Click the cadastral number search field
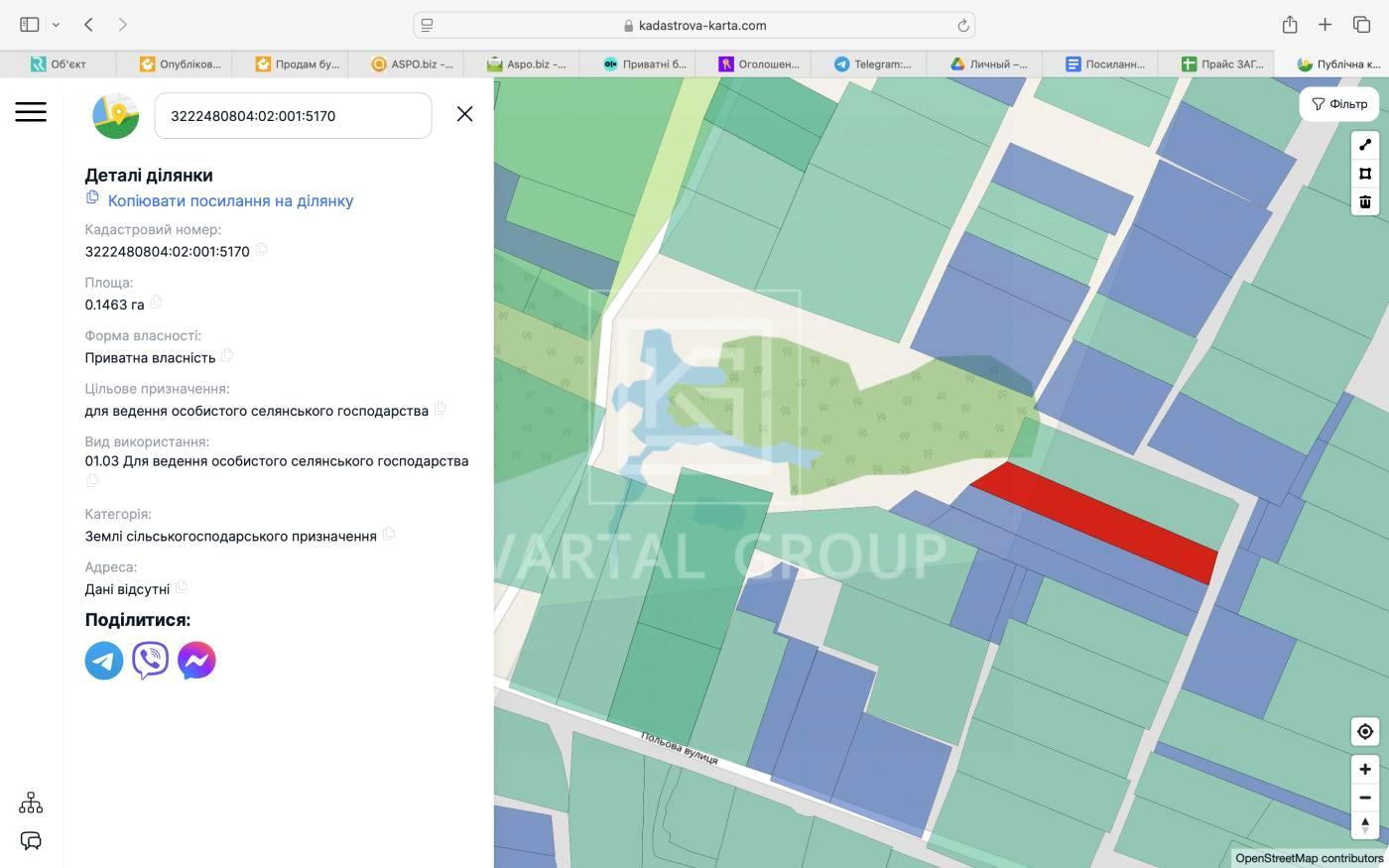The height and width of the screenshot is (868, 1389). tap(293, 116)
